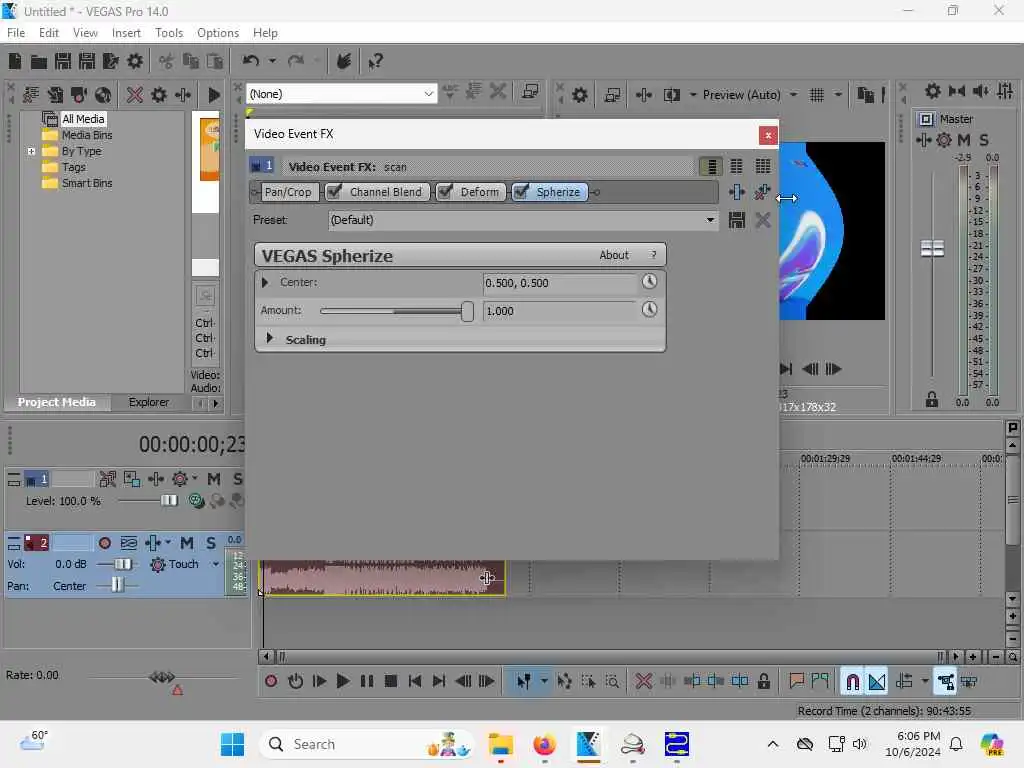This screenshot has width=1024, height=768.
Task: Switch to the Explorer tab
Action: pyautogui.click(x=148, y=402)
